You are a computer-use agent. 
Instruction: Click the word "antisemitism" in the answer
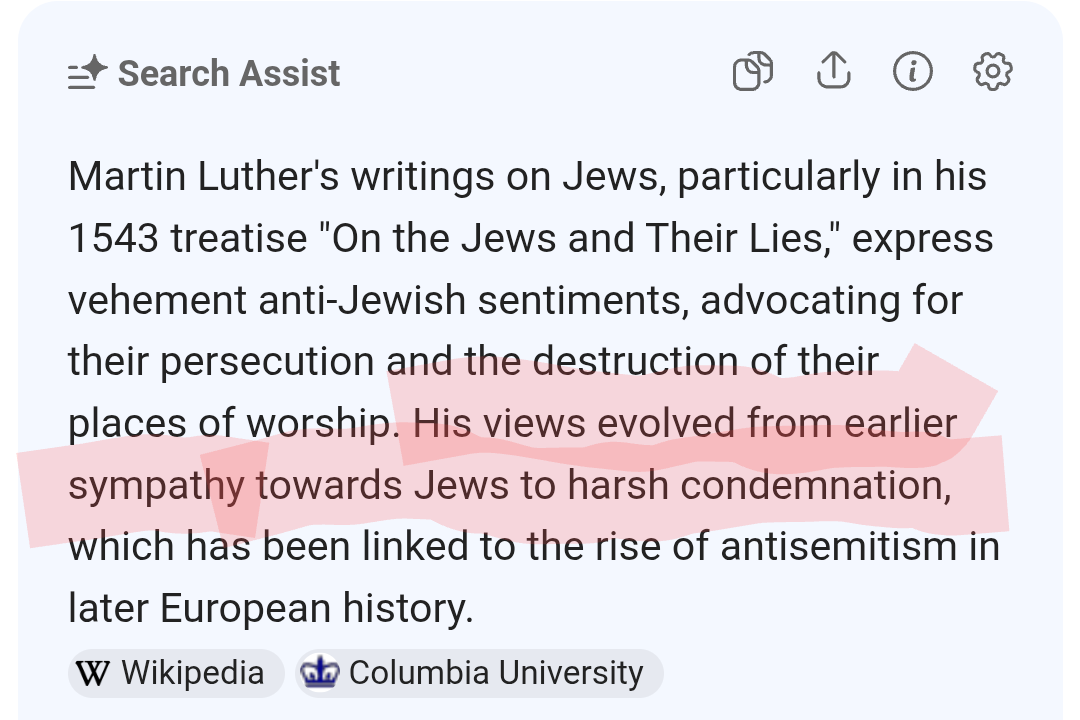838,546
